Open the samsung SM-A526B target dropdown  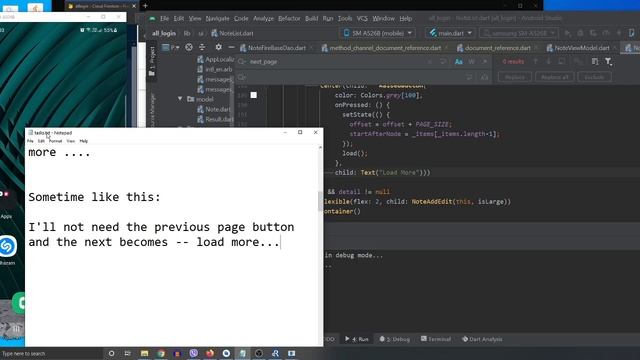518,33
